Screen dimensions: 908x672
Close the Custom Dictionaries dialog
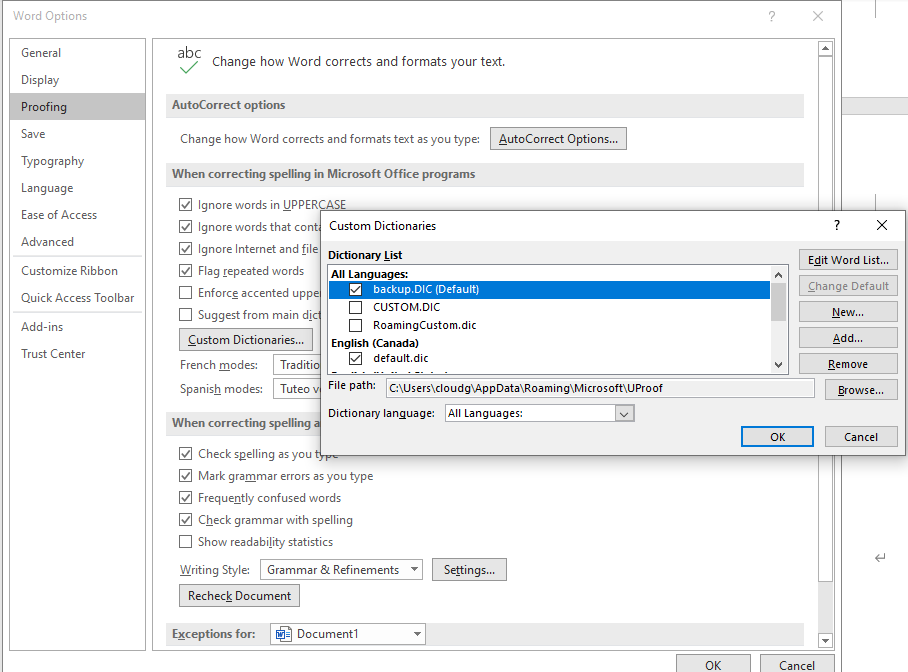point(881,225)
